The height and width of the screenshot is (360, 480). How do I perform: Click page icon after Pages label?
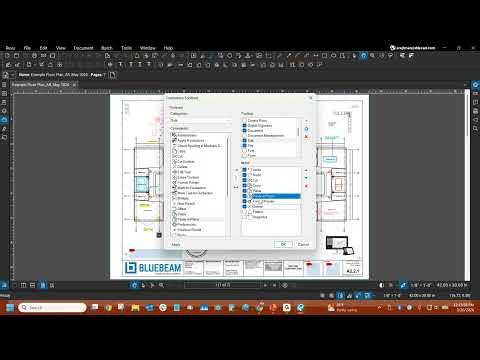112,75
